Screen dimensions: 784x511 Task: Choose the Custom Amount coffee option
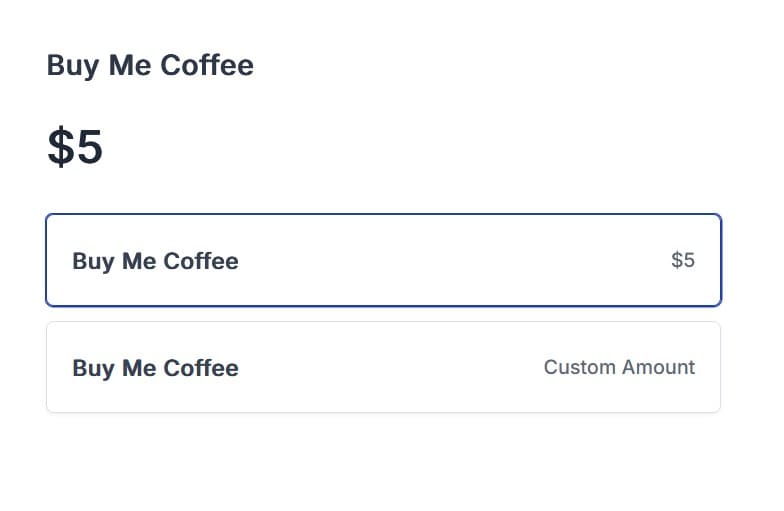[x=383, y=367]
